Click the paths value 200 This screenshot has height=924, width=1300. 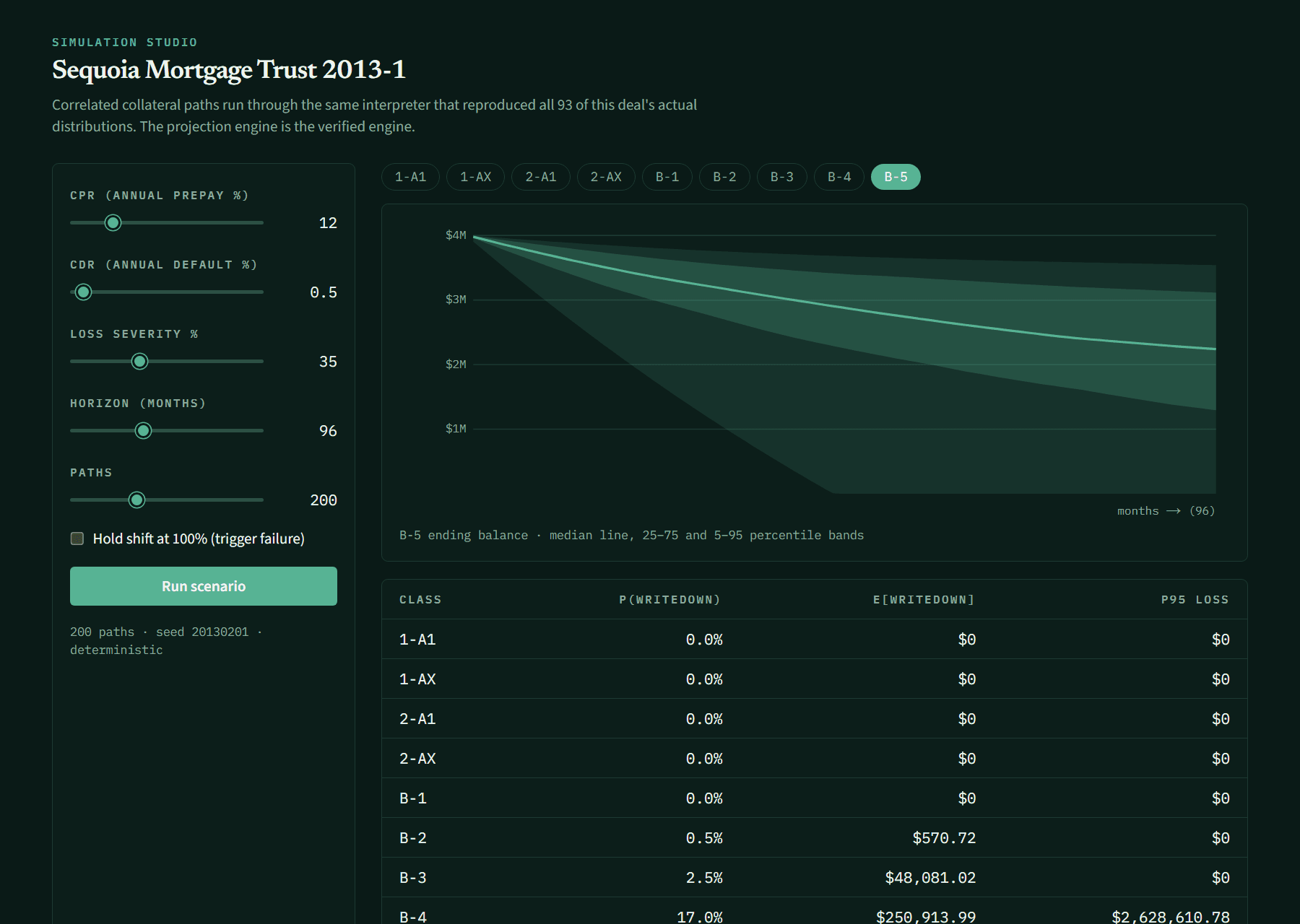point(324,500)
